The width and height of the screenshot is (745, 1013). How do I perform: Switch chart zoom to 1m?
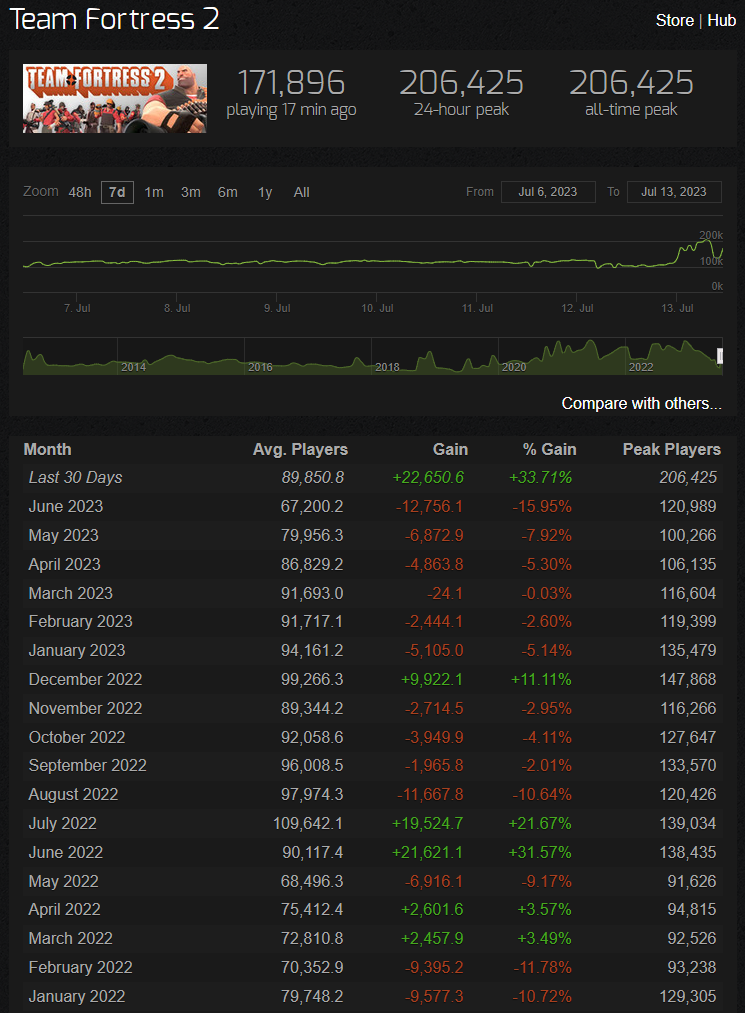click(x=154, y=193)
